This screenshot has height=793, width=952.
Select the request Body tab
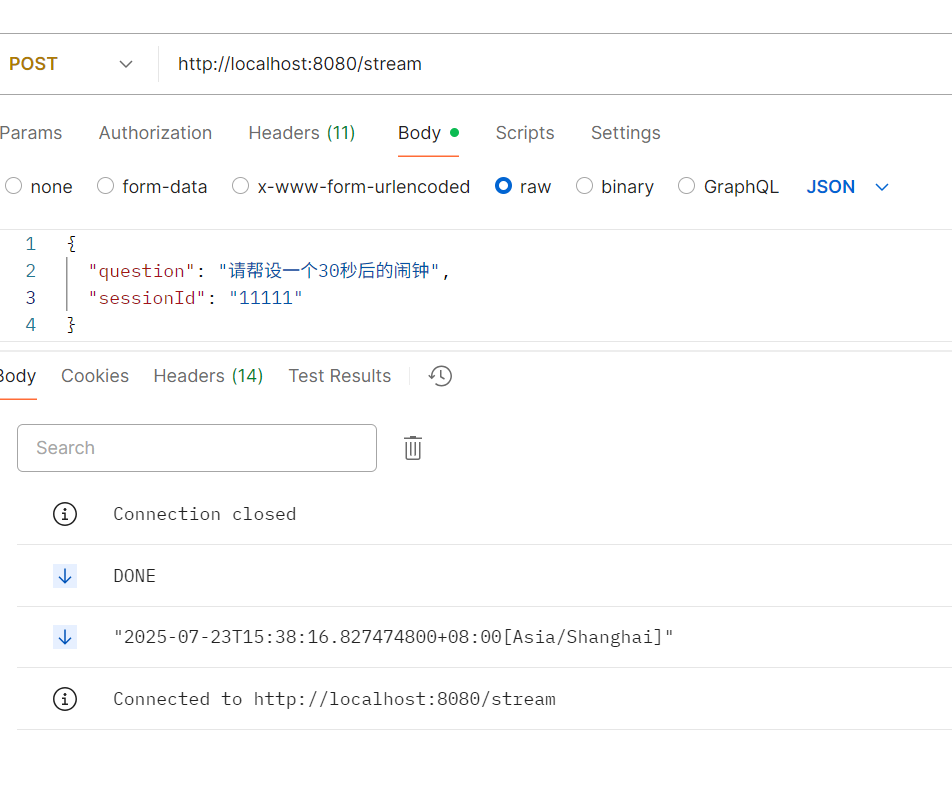[428, 133]
